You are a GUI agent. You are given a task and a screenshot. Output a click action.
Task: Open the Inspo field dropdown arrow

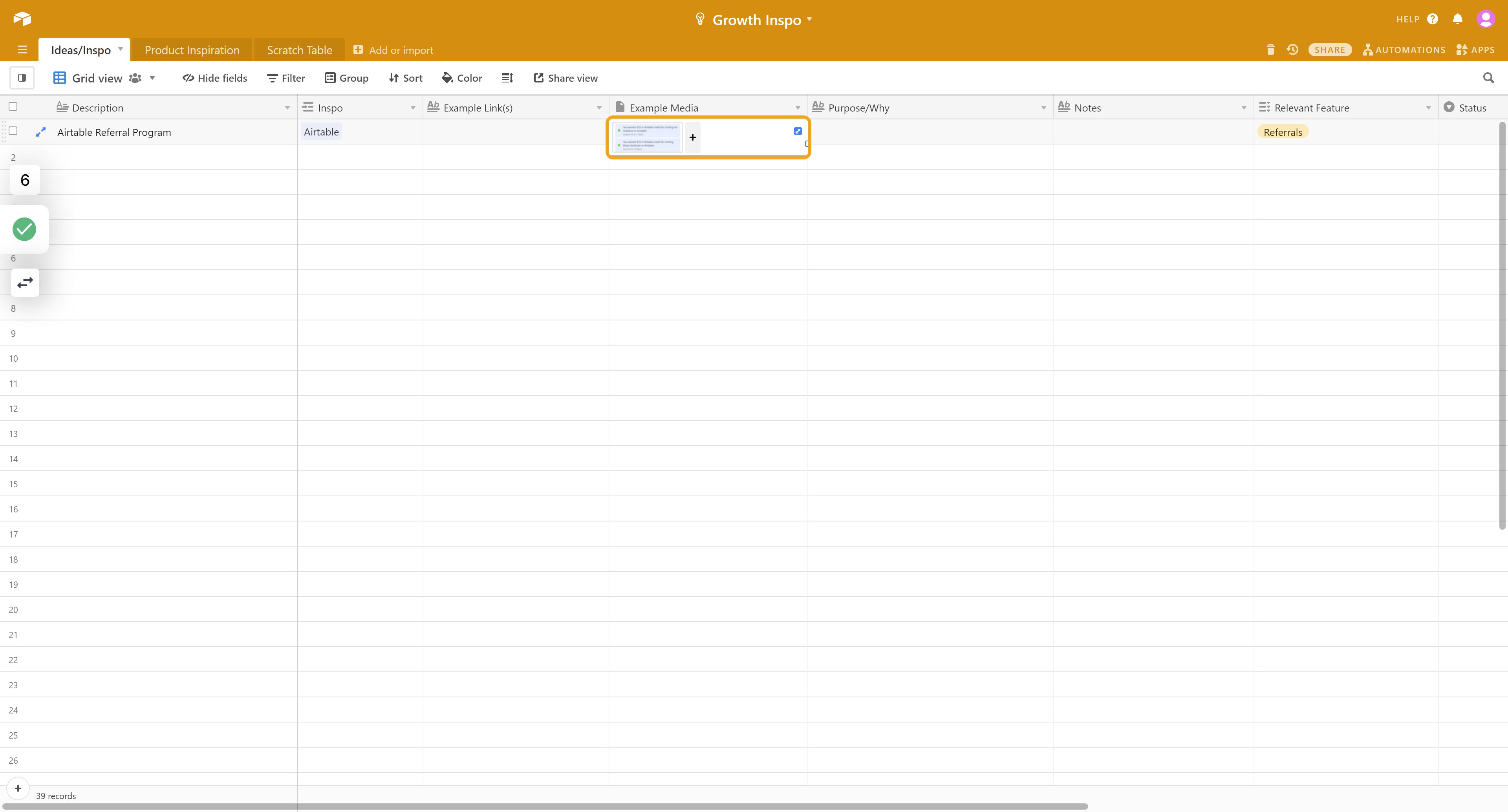tap(413, 108)
